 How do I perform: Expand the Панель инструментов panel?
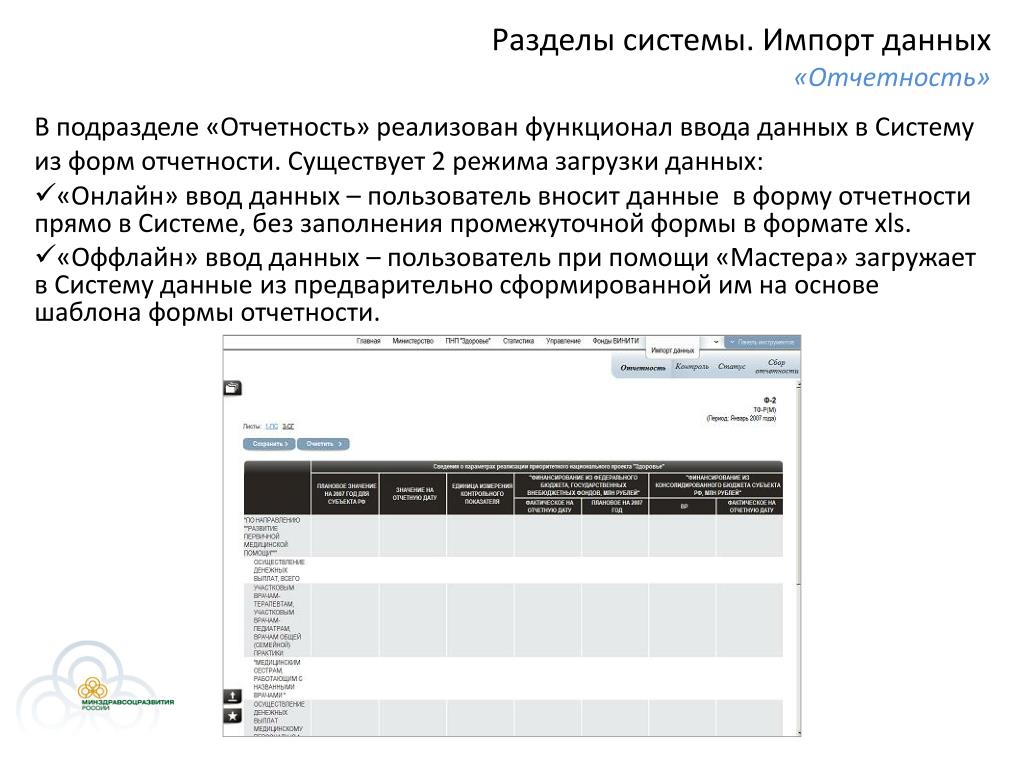tap(762, 342)
